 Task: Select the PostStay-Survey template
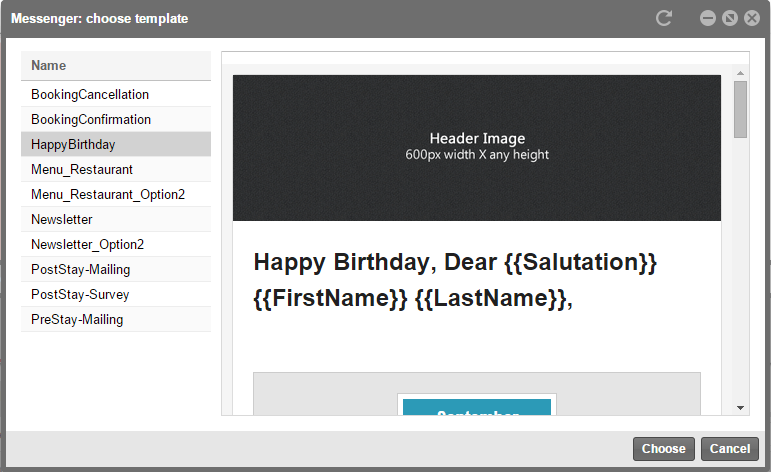(80, 294)
